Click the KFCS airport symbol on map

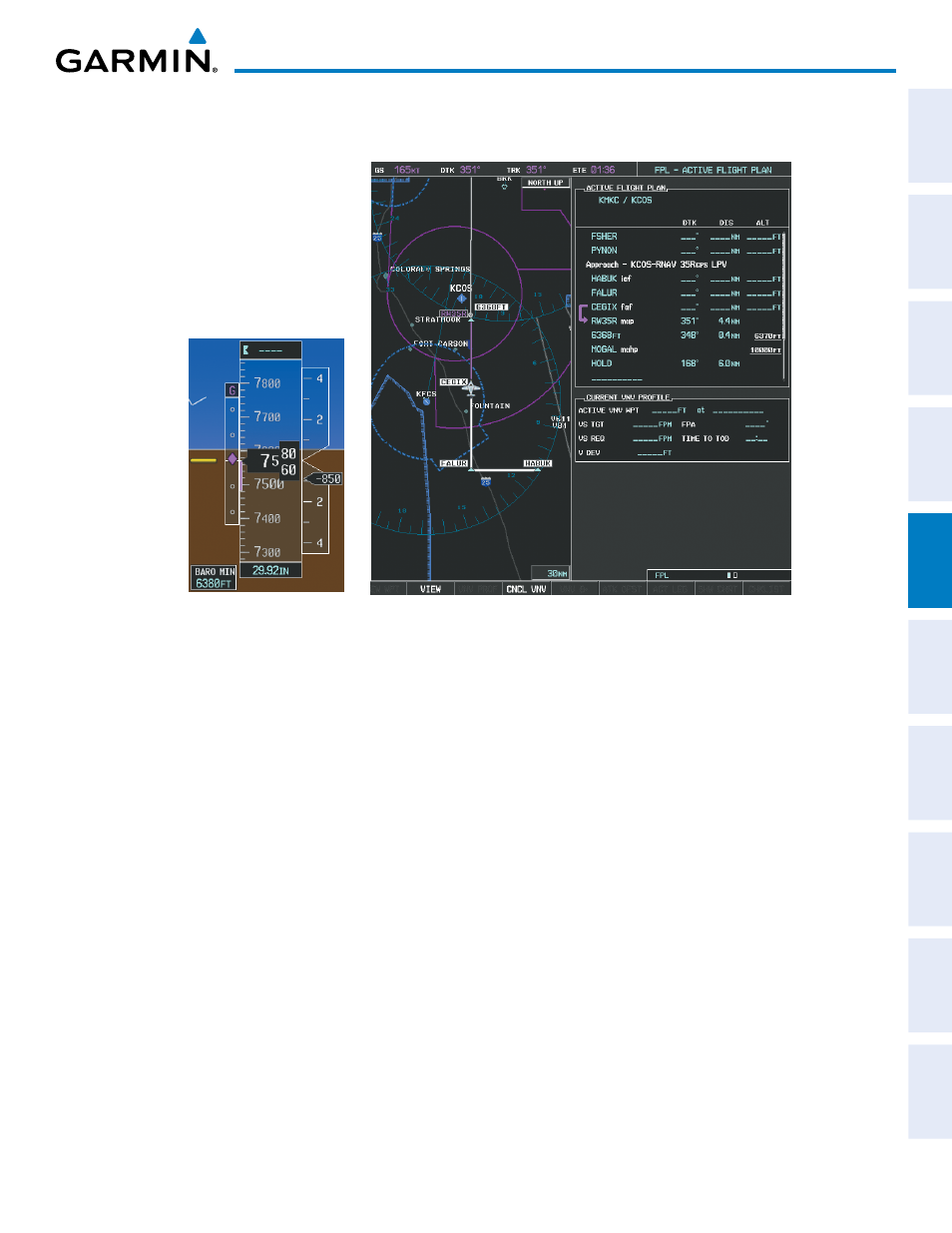426,401
